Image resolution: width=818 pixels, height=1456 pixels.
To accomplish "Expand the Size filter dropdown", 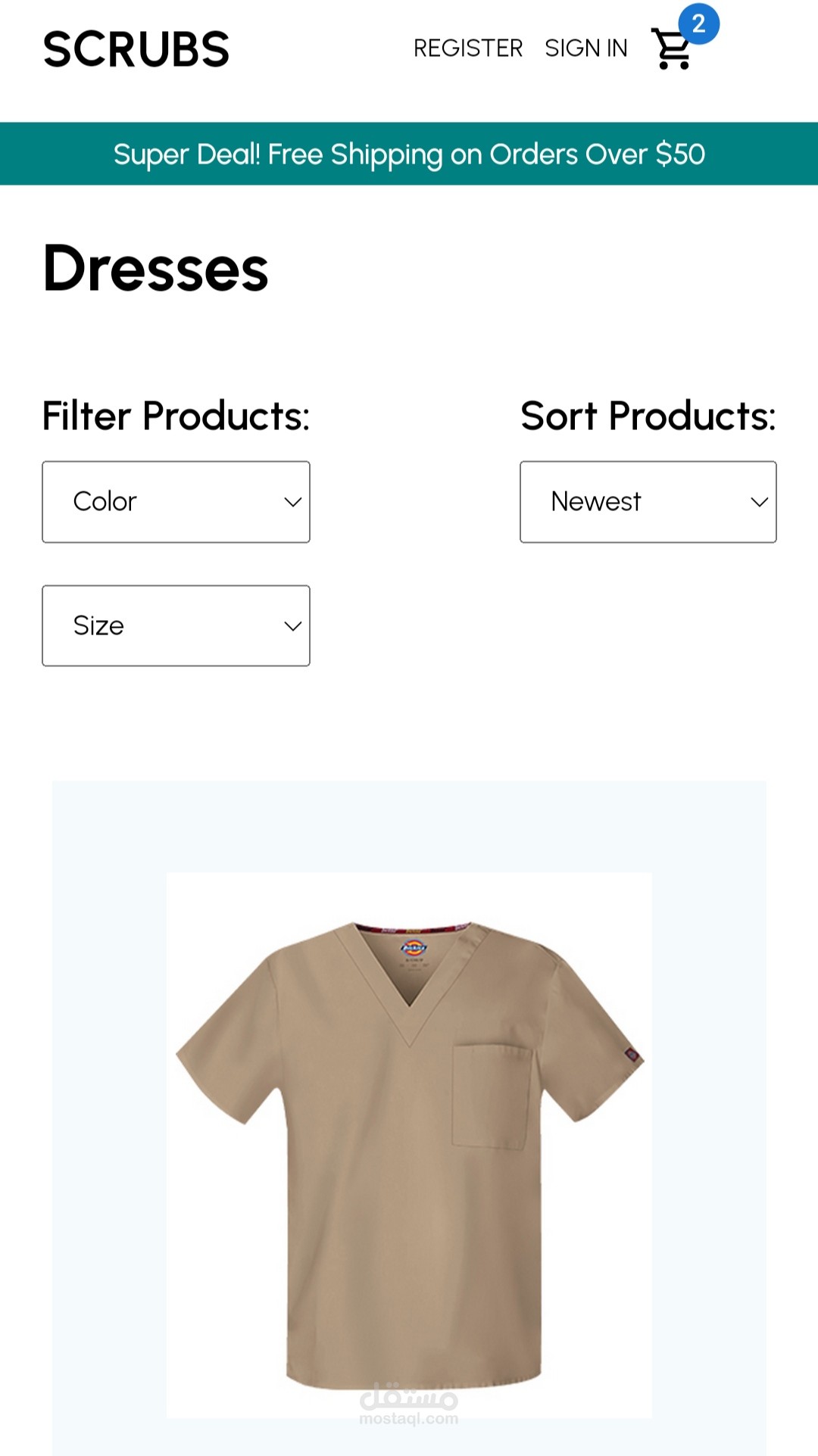I will click(176, 626).
